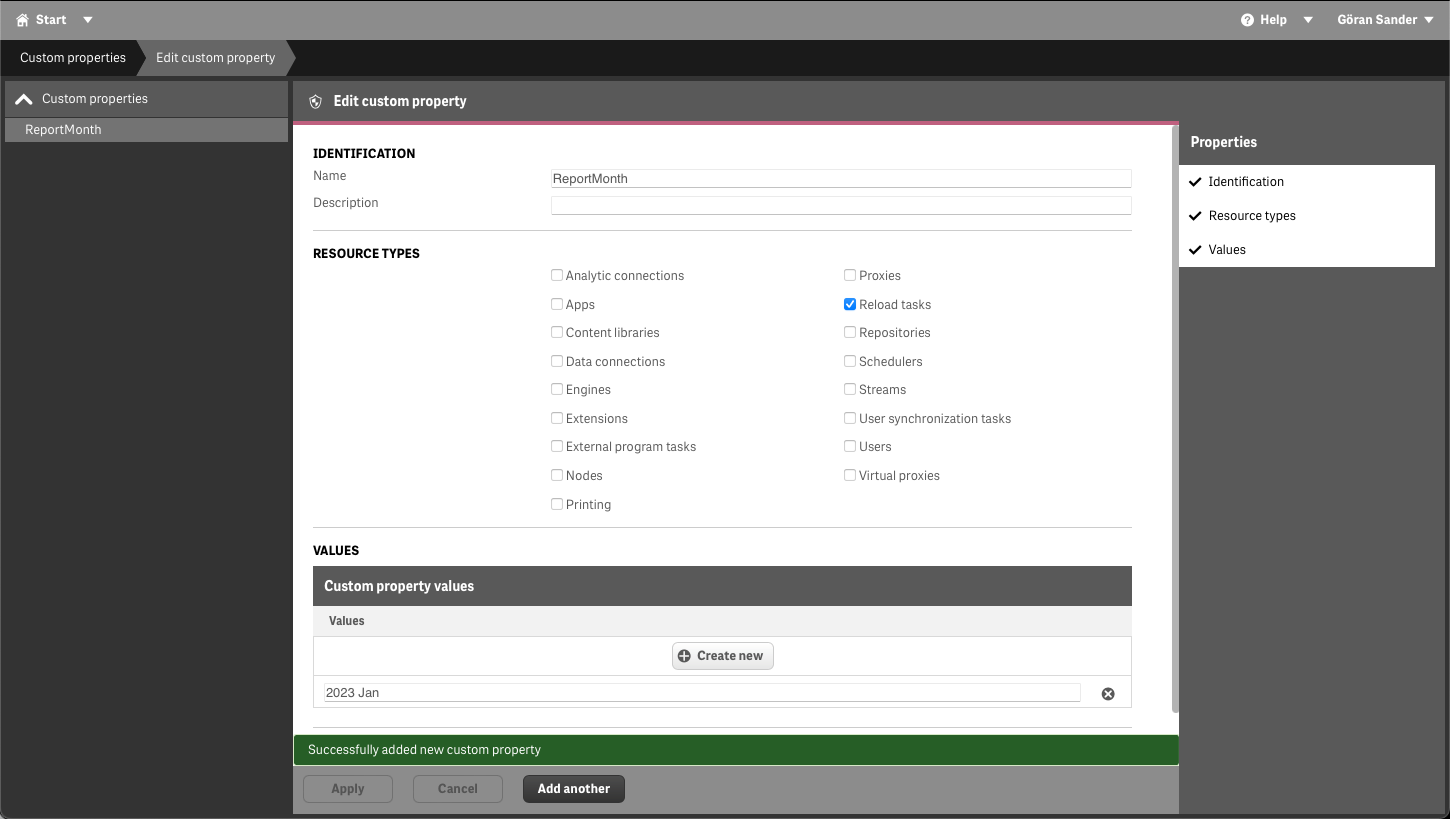Tick the Printing checkbox
Image resolution: width=1450 pixels, height=819 pixels.
pyautogui.click(x=557, y=504)
